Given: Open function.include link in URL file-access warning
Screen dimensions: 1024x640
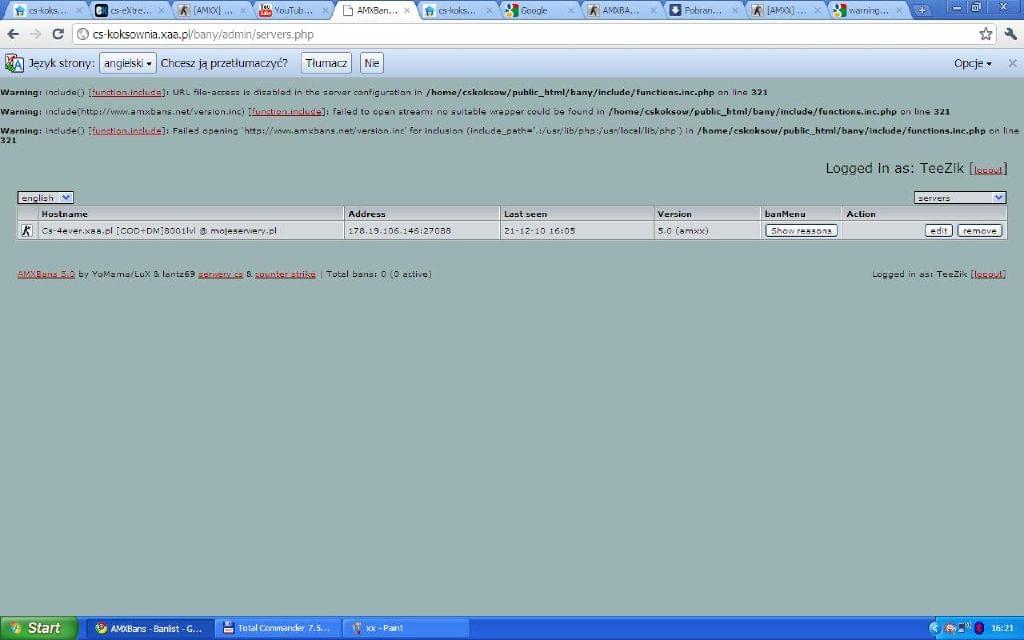Looking at the screenshot, I should point(127,93).
